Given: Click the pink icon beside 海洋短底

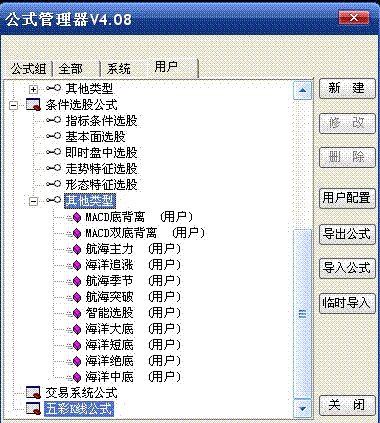Looking at the screenshot, I should [77, 345].
